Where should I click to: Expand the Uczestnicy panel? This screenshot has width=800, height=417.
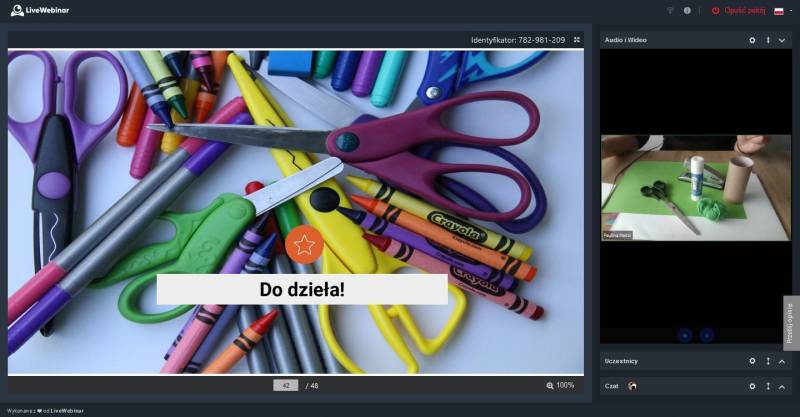point(782,361)
